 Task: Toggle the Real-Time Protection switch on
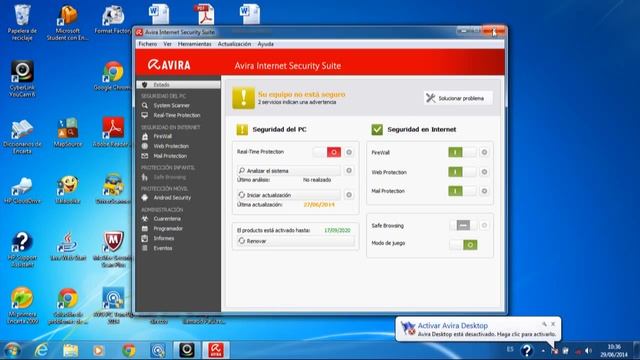point(327,152)
